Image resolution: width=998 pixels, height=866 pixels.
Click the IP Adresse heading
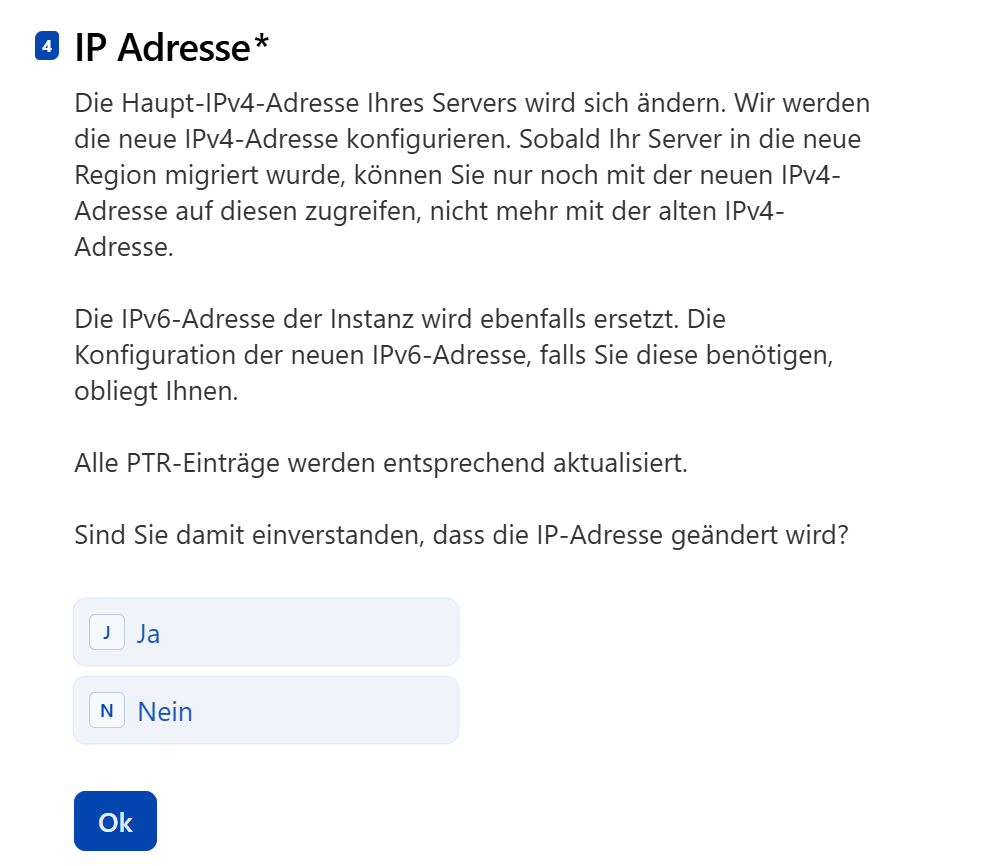tap(163, 47)
